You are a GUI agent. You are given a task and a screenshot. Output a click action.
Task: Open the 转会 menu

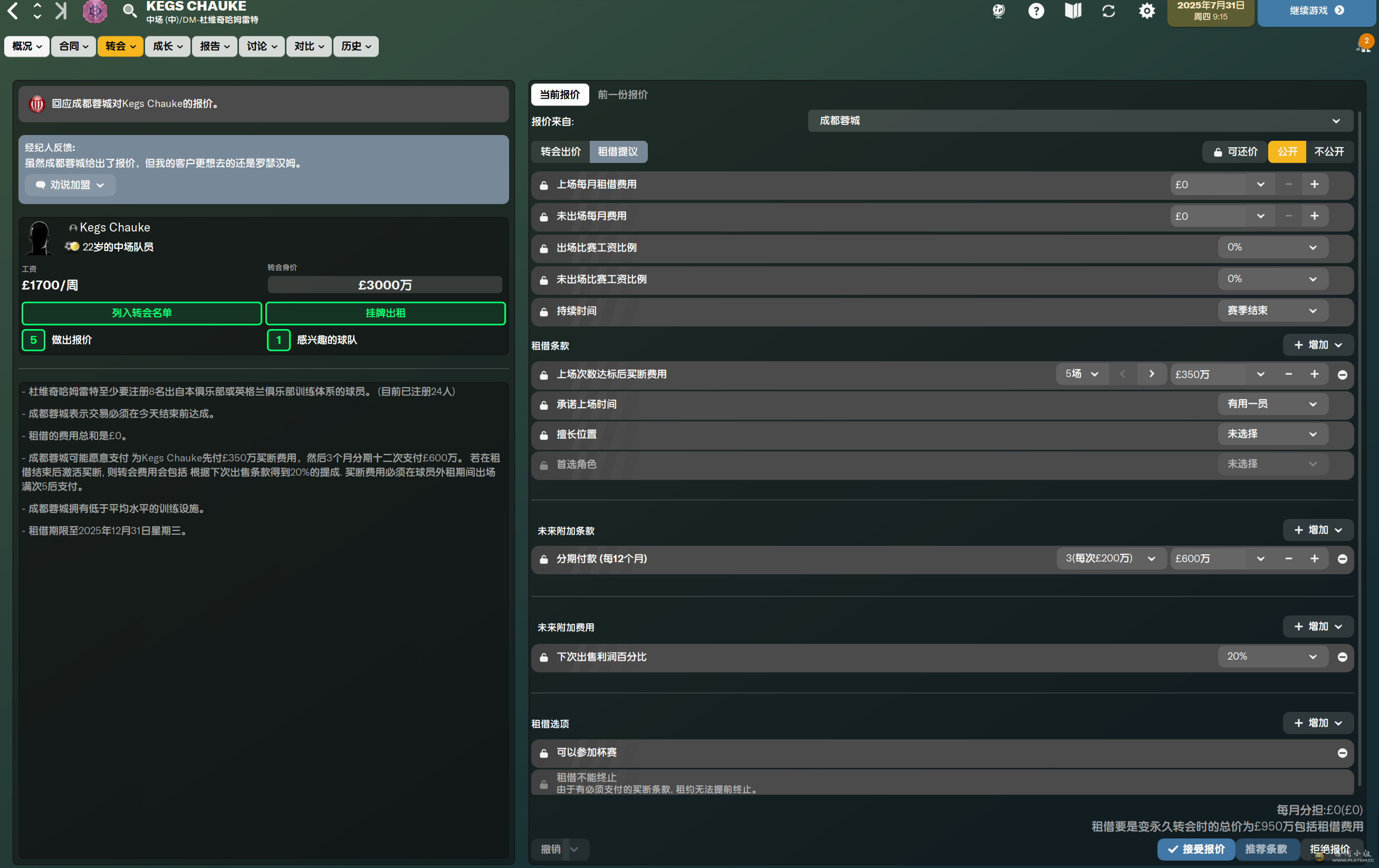coord(120,46)
